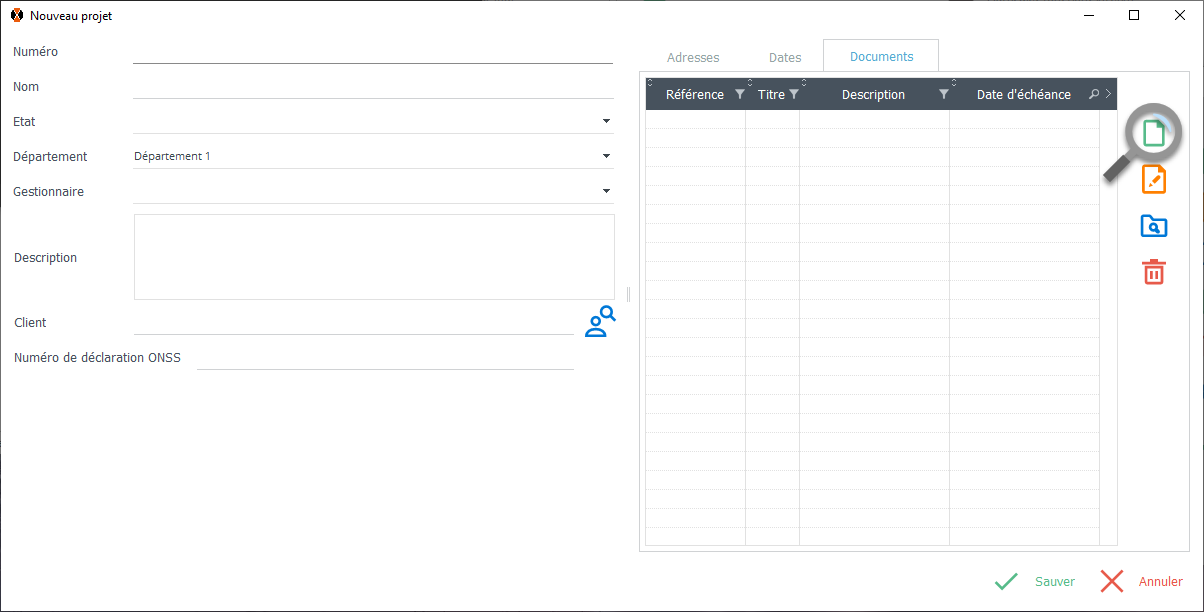Switch to the Adresses tab
This screenshot has width=1204, height=612.
point(693,58)
